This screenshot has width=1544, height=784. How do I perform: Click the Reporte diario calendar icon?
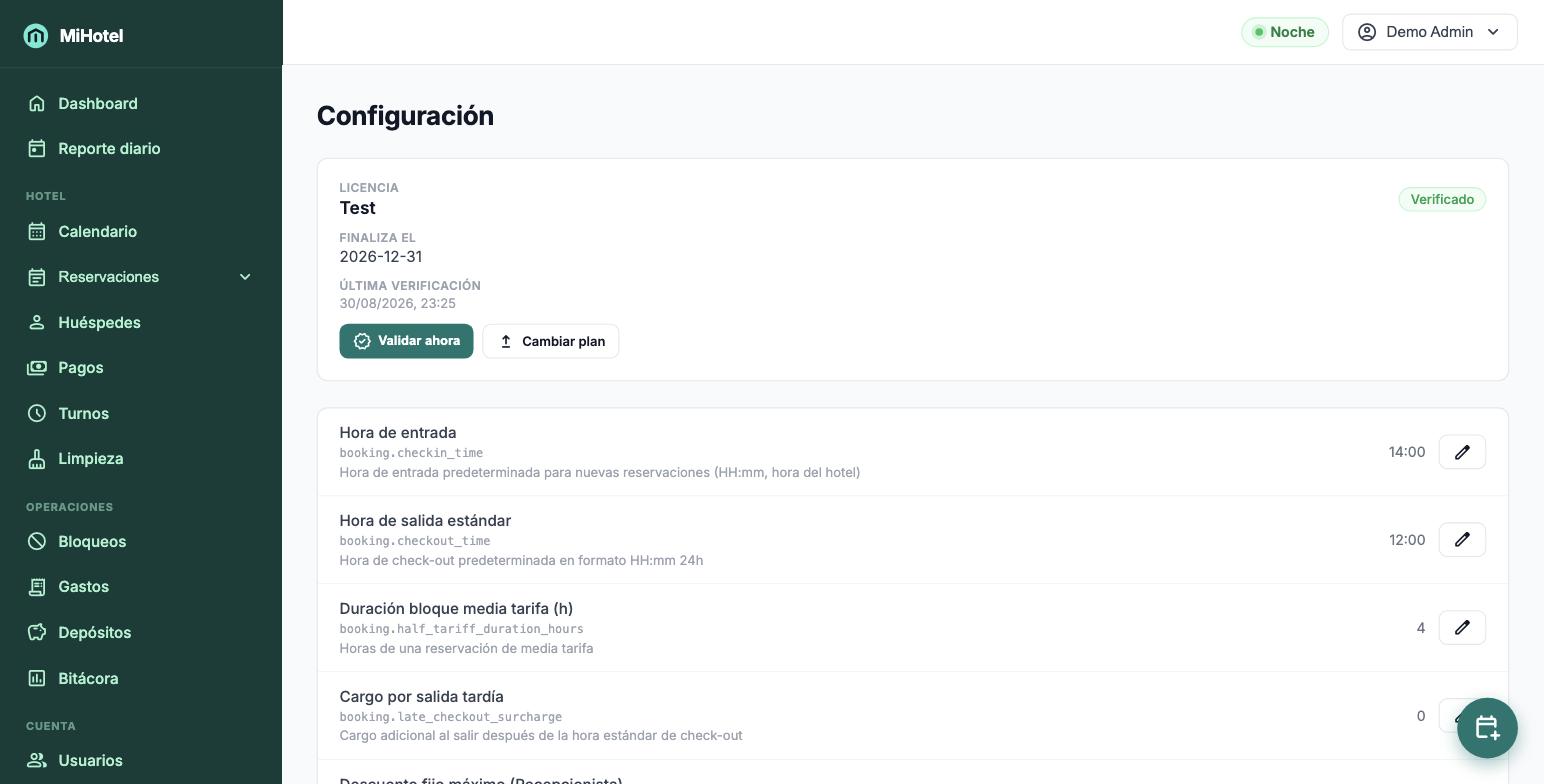pos(37,148)
